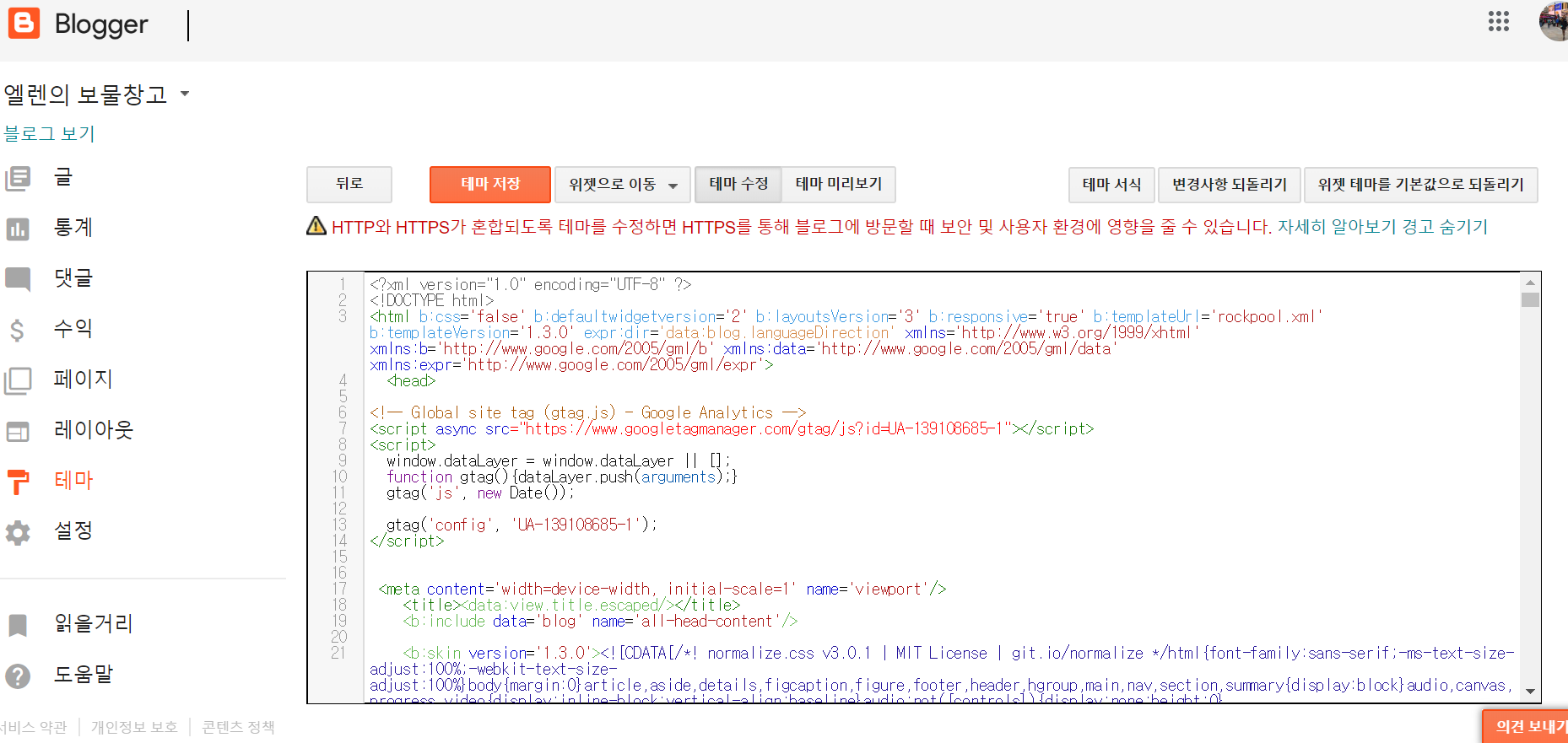Open the 블로그 보기 link
Image resolution: width=1568 pixels, height=743 pixels.
click(49, 133)
